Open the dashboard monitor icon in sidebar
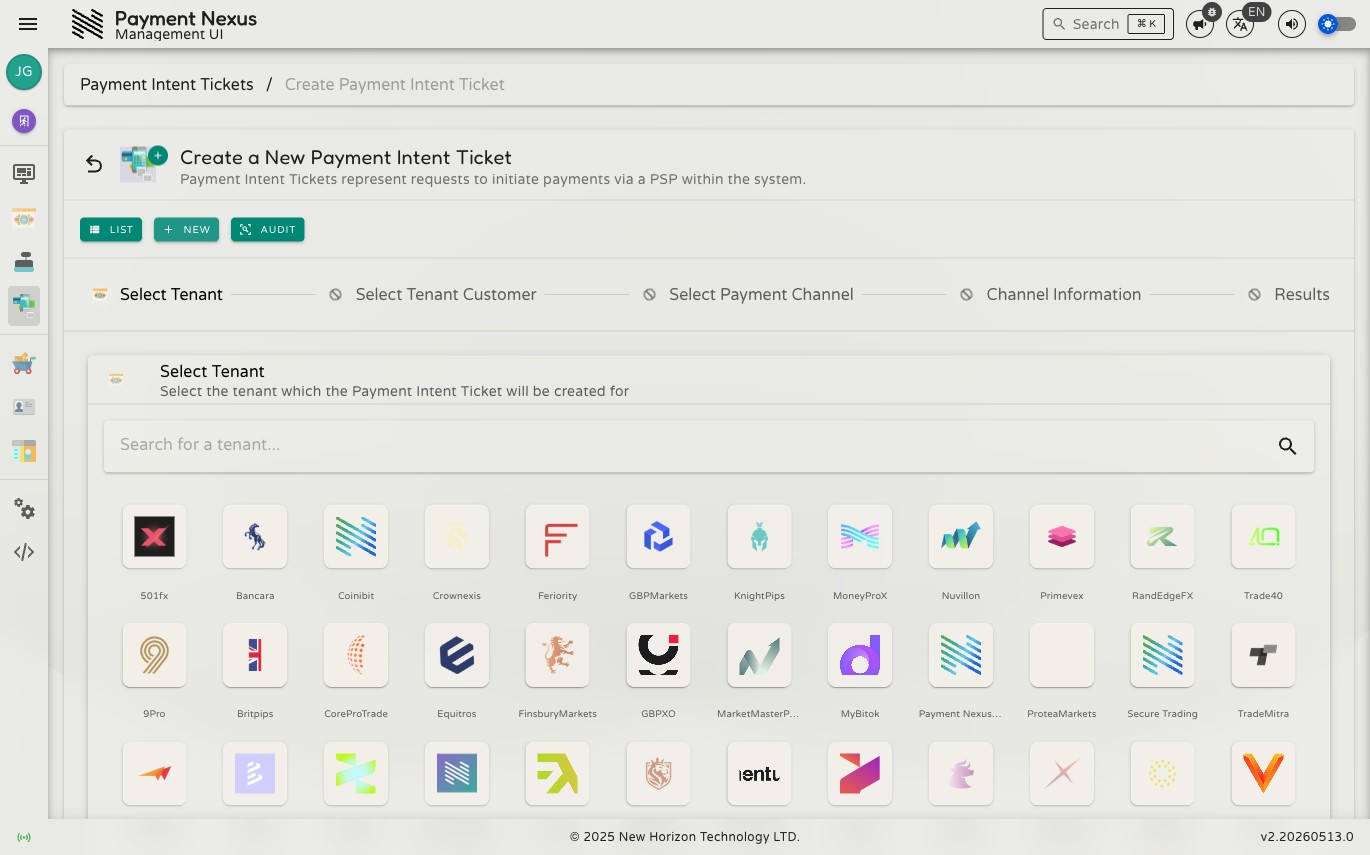 (x=24, y=174)
